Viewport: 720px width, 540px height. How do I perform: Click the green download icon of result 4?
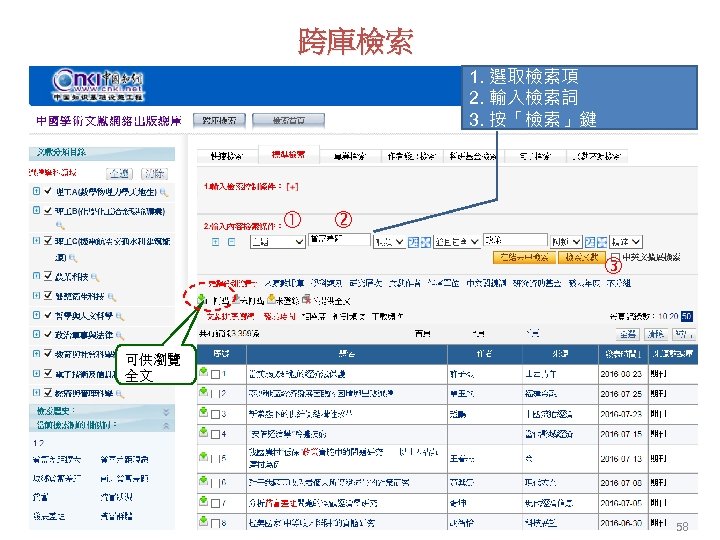(203, 432)
